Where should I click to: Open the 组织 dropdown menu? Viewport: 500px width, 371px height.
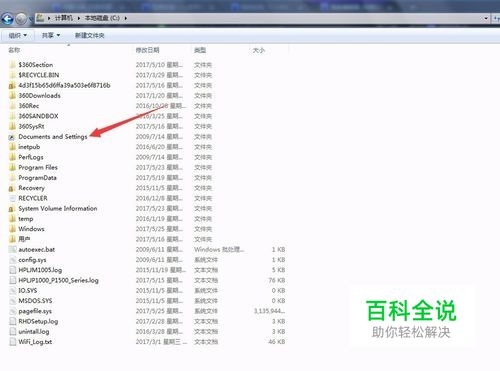point(18,35)
